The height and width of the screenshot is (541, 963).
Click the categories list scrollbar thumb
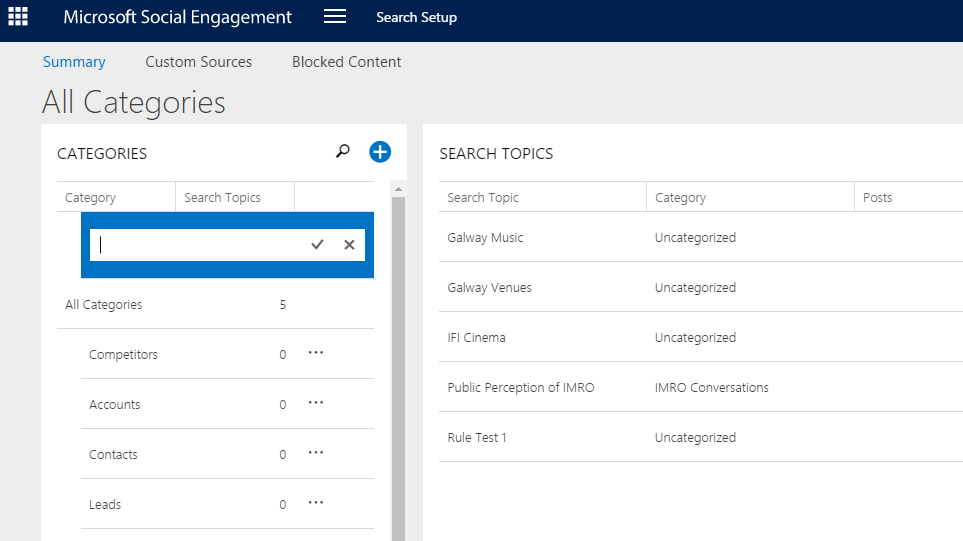(398, 368)
